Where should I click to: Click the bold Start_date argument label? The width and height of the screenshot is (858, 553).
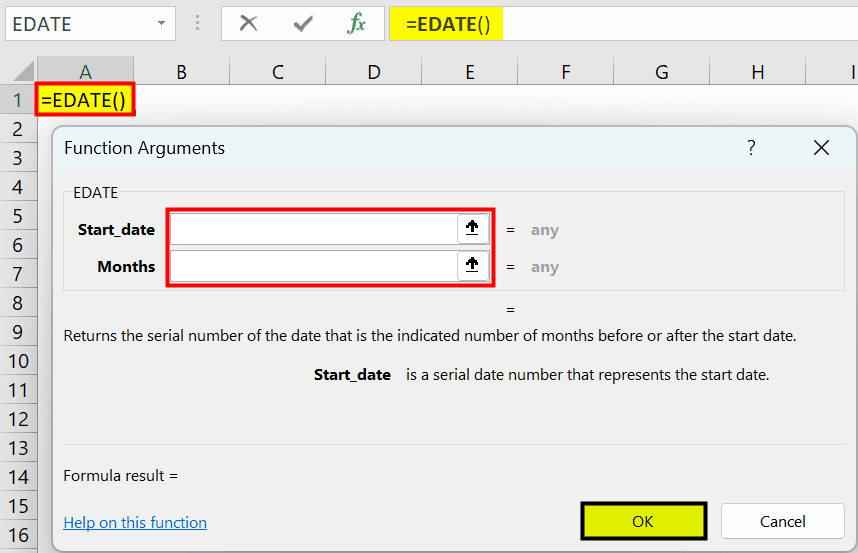116,230
